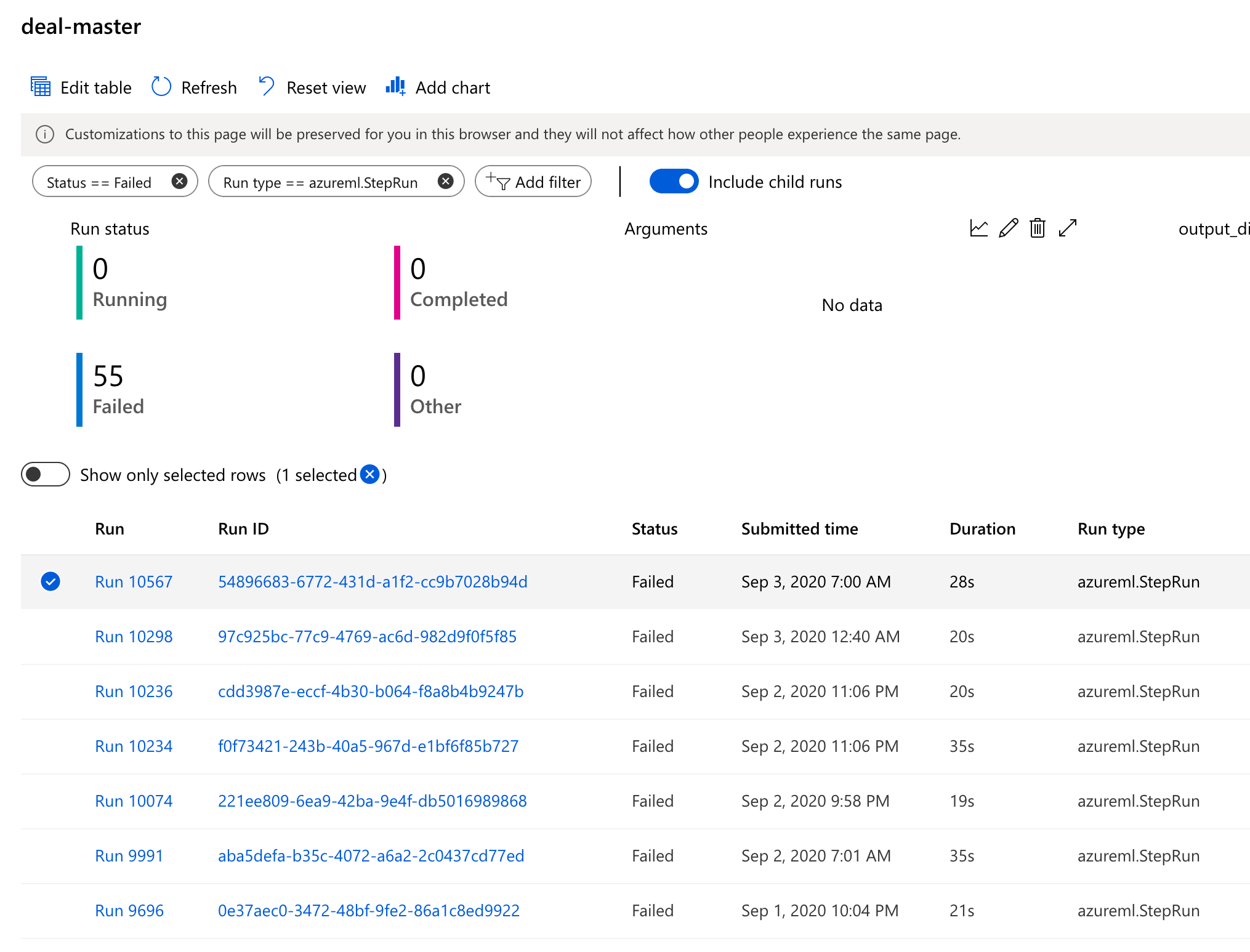Screen dimensions: 1250x952
Task: Clear the current row selection
Action: point(369,474)
